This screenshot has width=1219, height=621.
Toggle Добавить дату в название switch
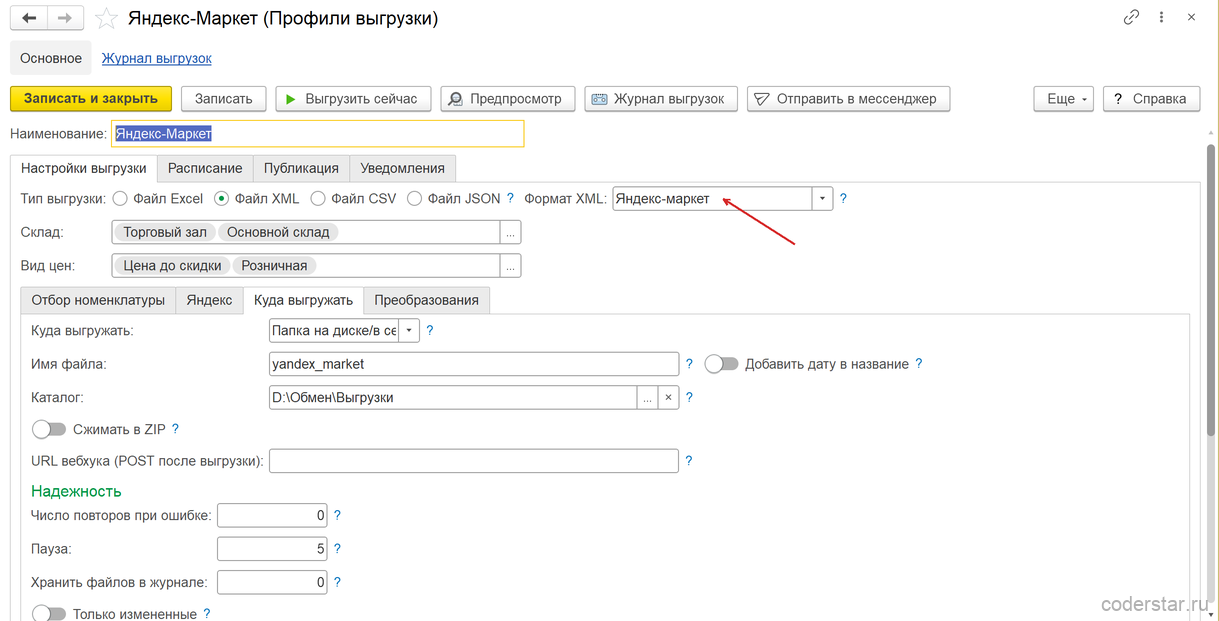point(721,364)
